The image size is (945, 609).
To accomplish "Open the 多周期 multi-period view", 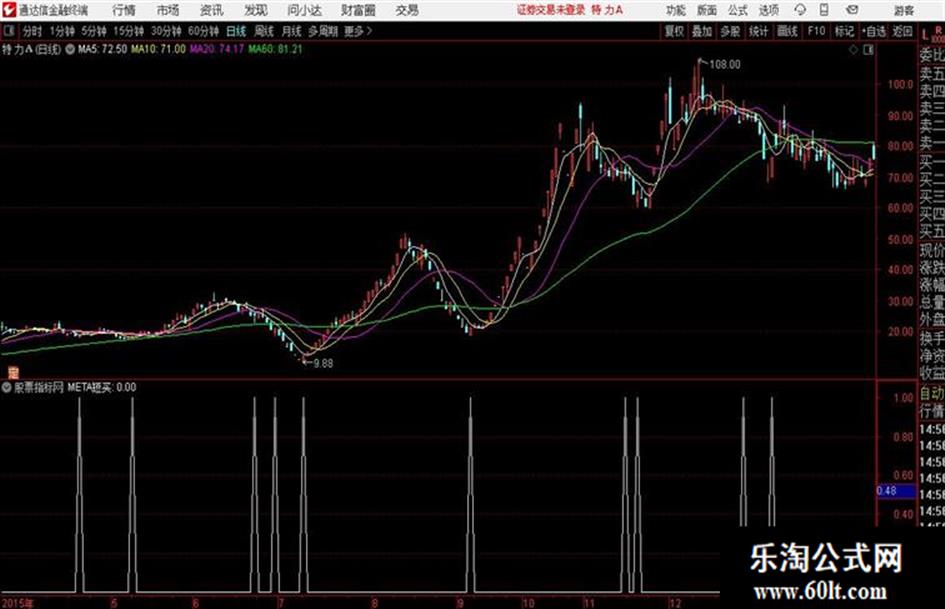I will point(323,31).
